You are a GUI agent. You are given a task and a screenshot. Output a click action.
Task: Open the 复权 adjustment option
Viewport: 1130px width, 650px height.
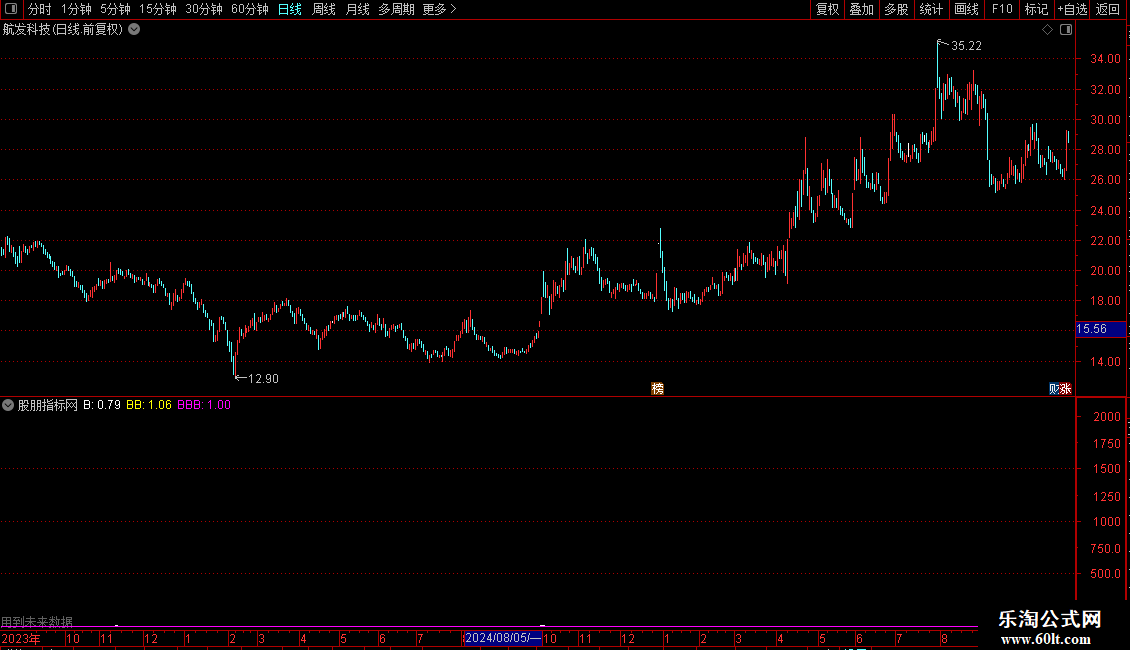(x=827, y=9)
